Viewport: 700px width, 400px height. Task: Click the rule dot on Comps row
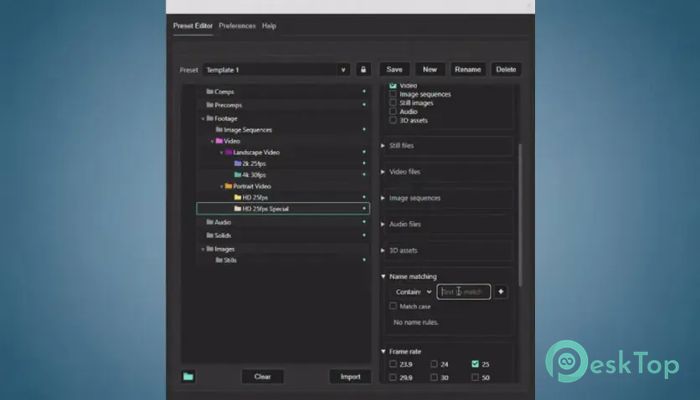364,91
